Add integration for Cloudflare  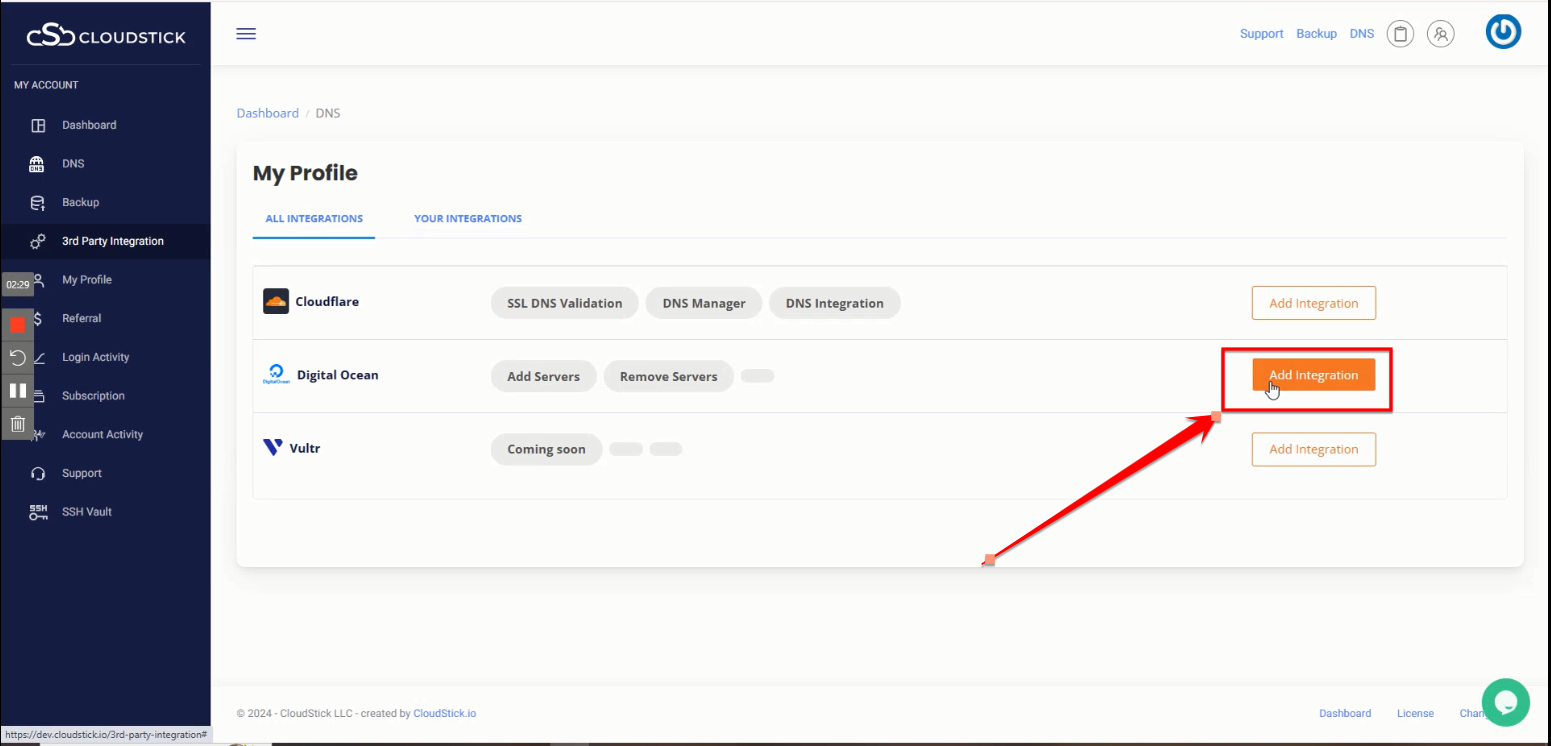coord(1313,303)
